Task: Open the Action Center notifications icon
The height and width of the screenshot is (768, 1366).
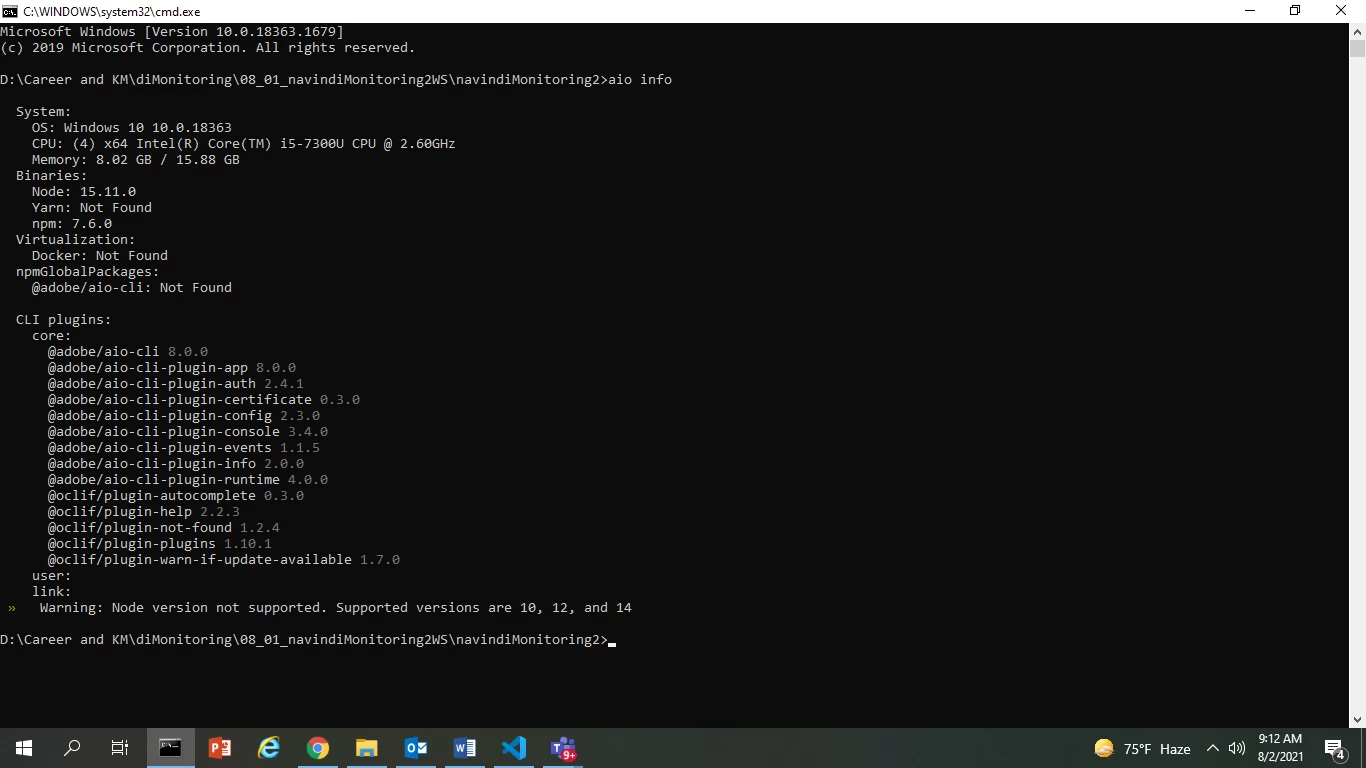Action: pyautogui.click(x=1334, y=748)
